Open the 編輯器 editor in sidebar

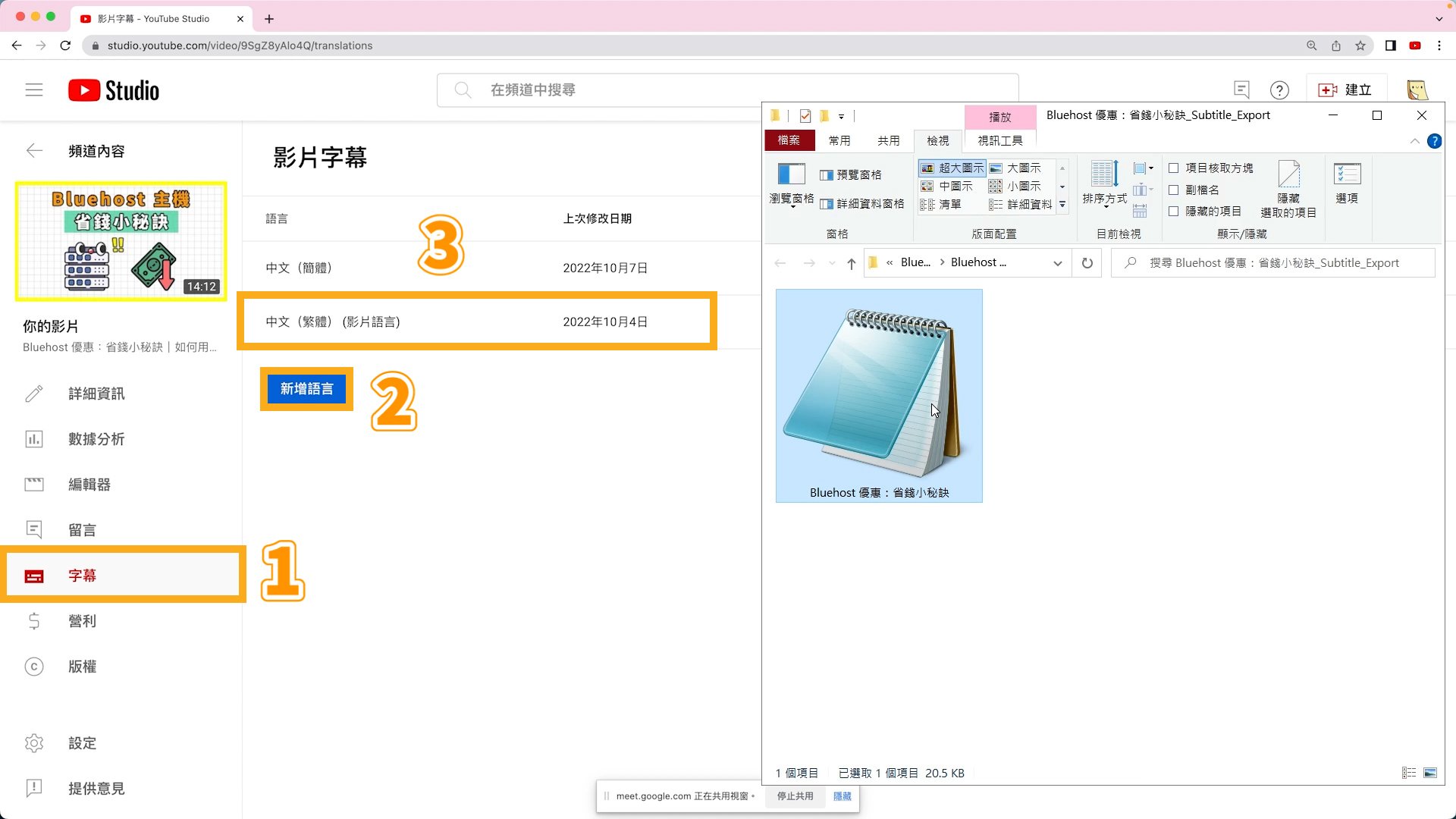point(121,485)
